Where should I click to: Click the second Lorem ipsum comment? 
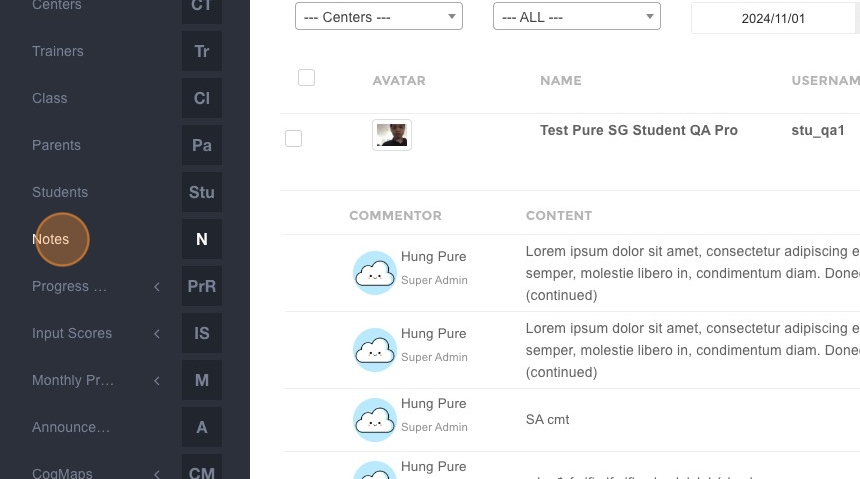point(692,350)
